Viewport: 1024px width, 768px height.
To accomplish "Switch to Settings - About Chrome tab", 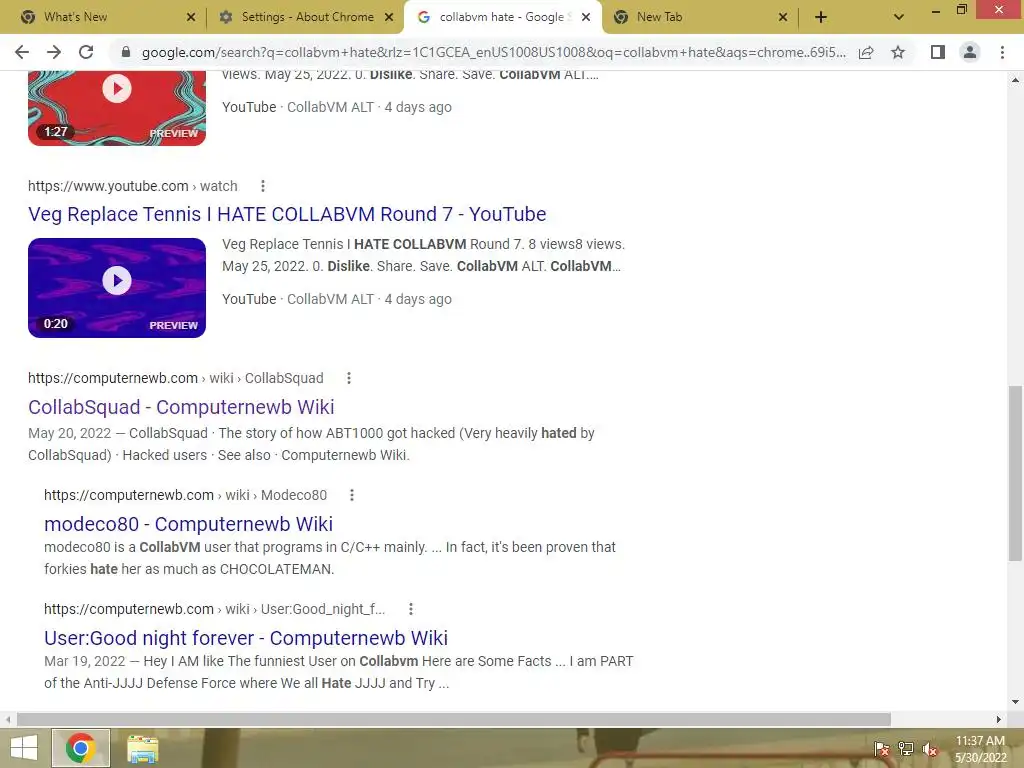I will (x=308, y=17).
